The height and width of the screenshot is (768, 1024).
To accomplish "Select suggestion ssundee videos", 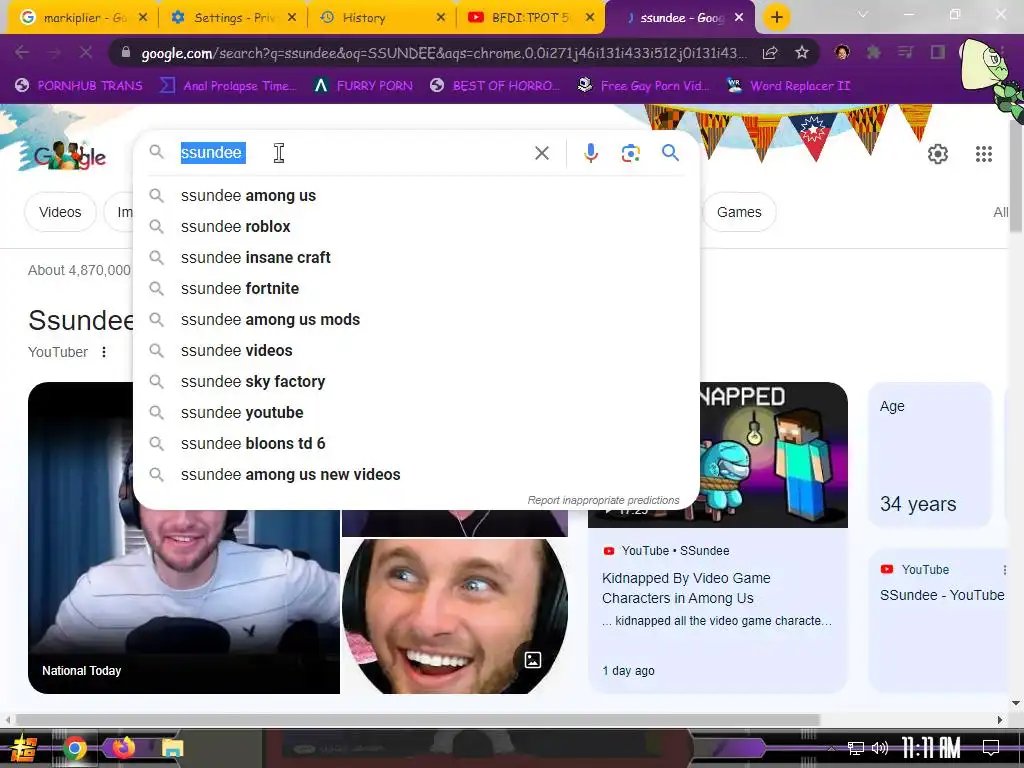I will 416,351.
